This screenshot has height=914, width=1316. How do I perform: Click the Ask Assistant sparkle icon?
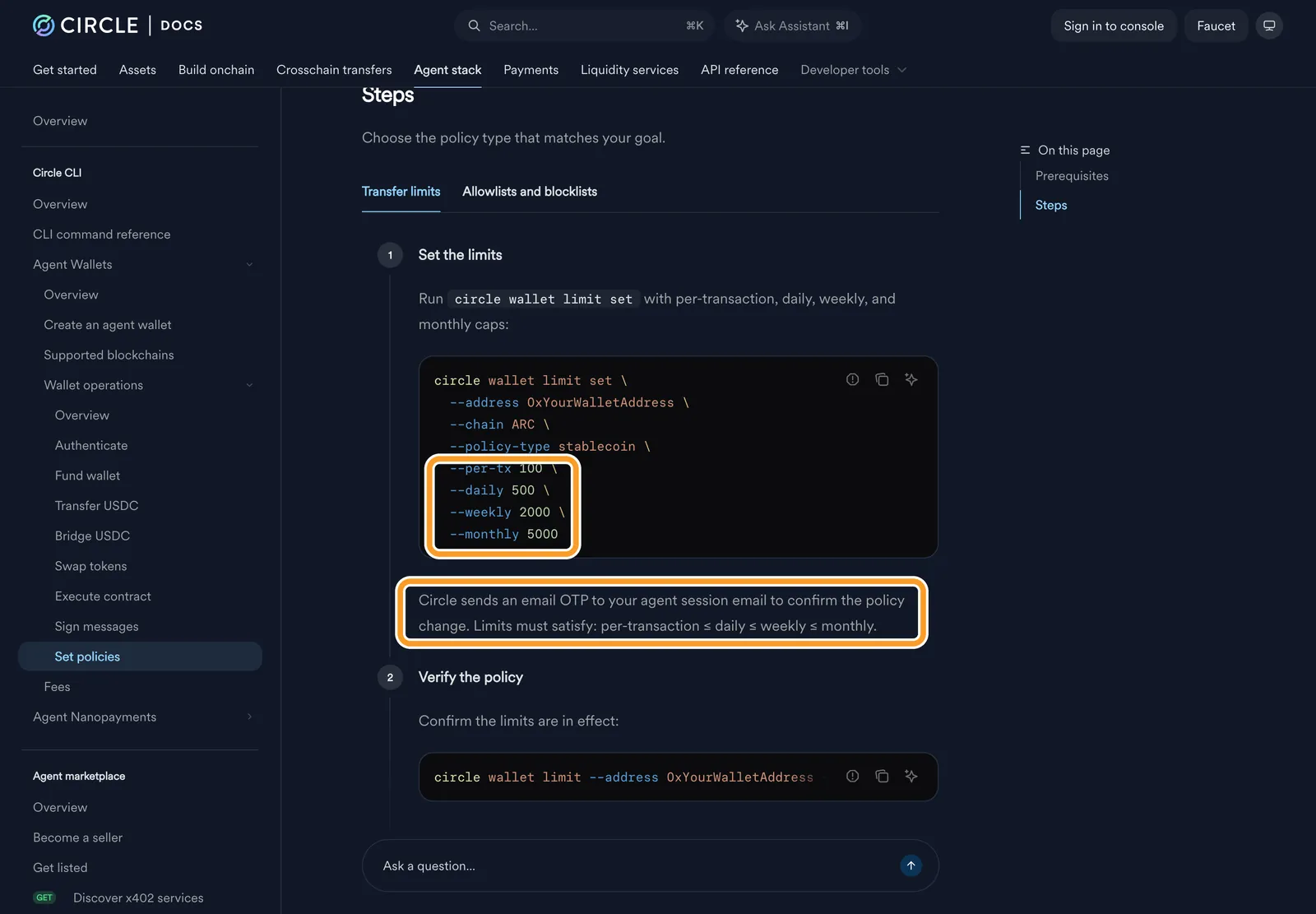click(742, 26)
